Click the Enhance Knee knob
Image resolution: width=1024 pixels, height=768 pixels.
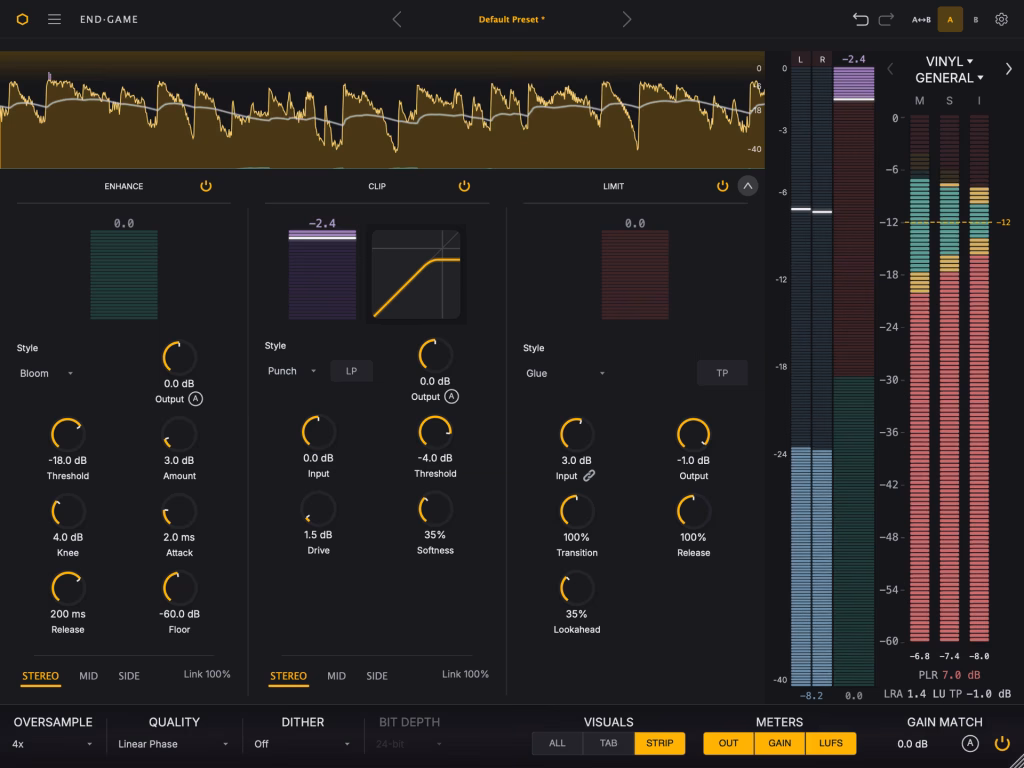(68, 511)
